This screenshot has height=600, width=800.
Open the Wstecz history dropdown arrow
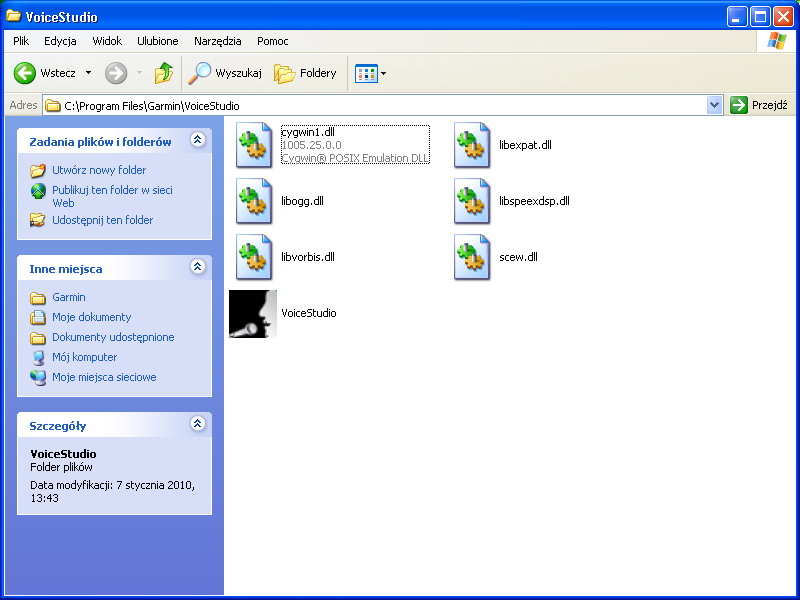[x=88, y=73]
